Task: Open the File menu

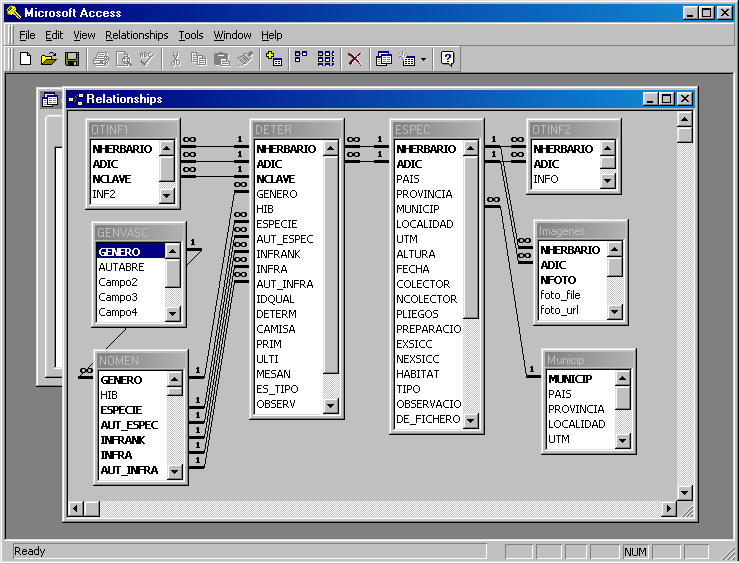Action: [x=27, y=35]
